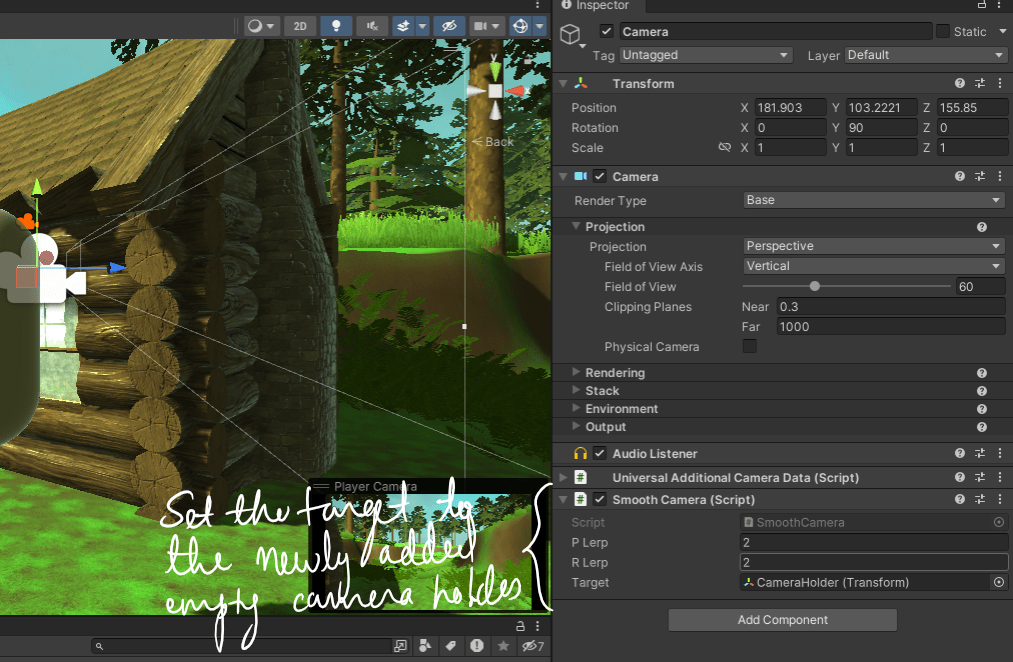Viewport: 1013px width, 662px height.
Task: Click the Position X field
Action: (x=790, y=107)
